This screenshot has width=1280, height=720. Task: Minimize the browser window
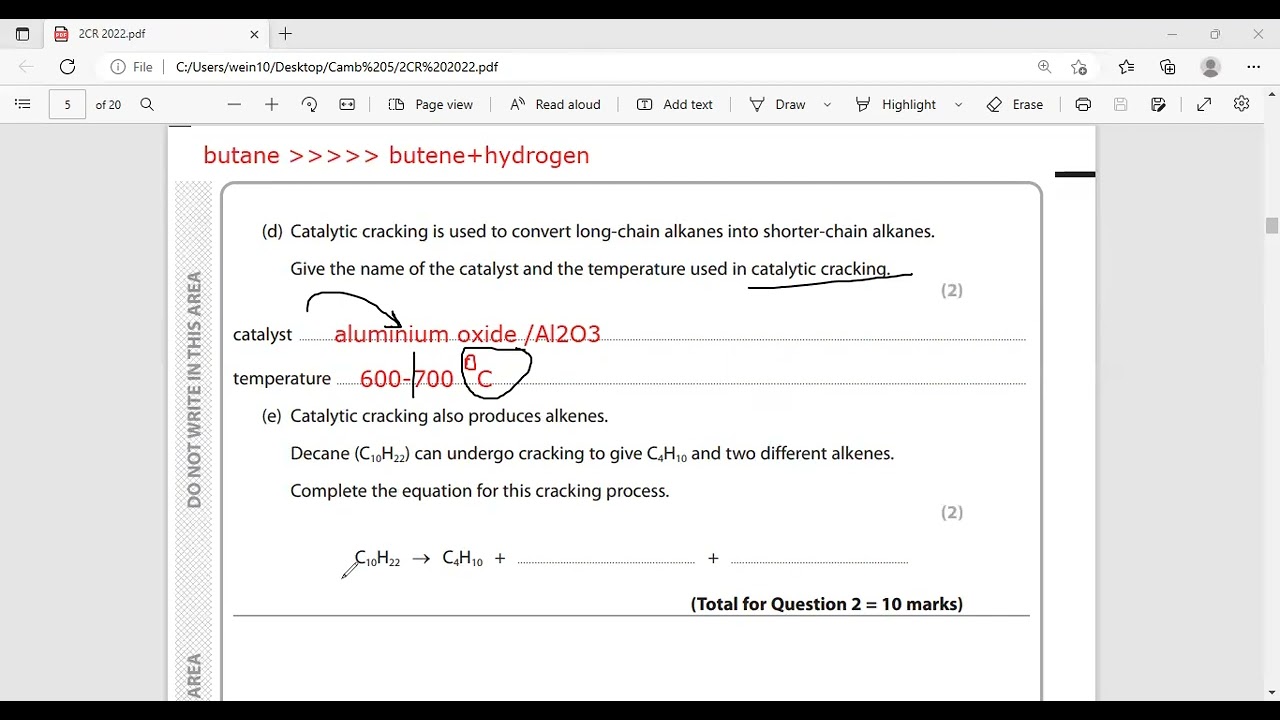(x=1172, y=34)
